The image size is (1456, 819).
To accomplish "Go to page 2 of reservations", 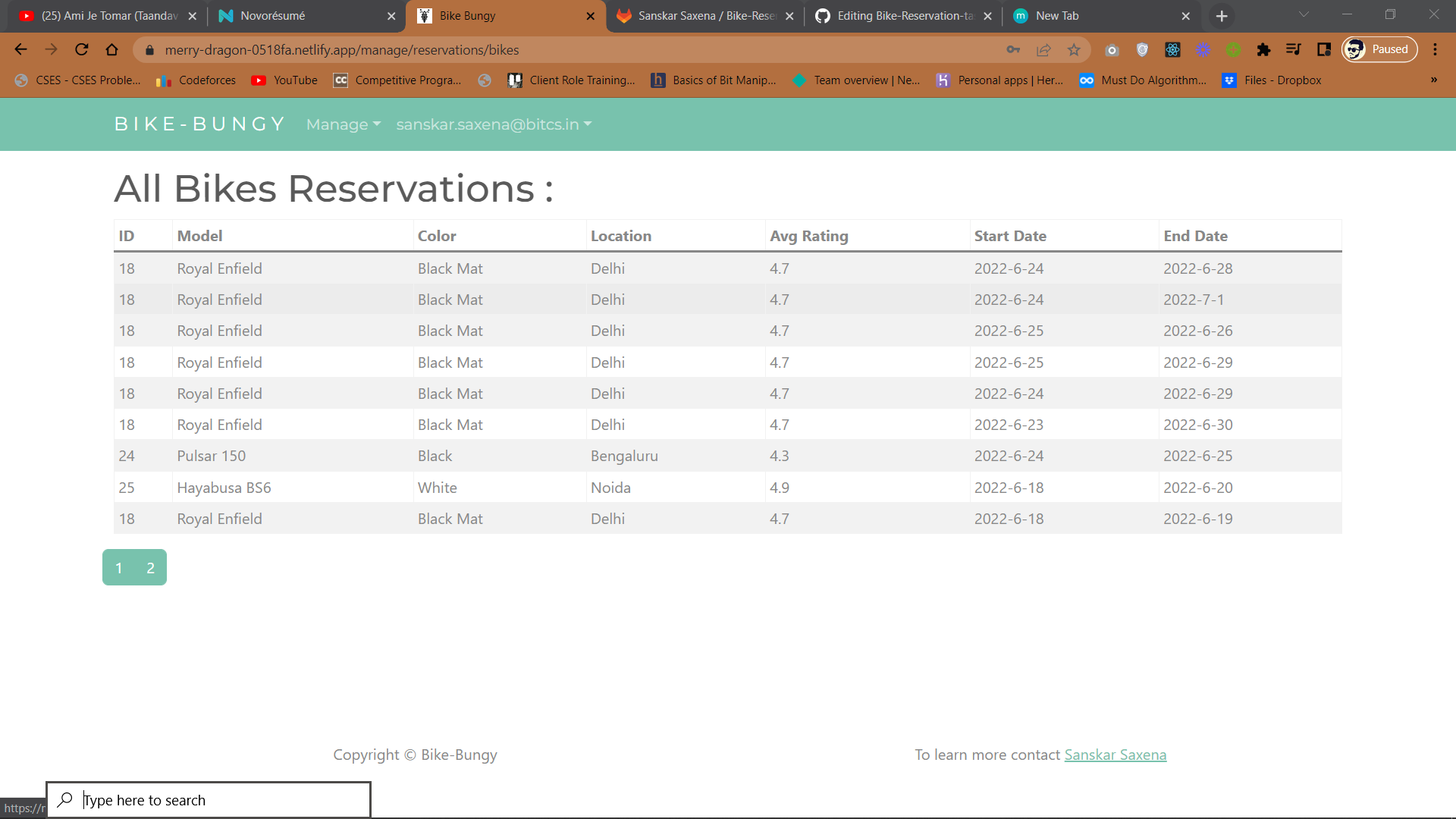I will [x=150, y=567].
